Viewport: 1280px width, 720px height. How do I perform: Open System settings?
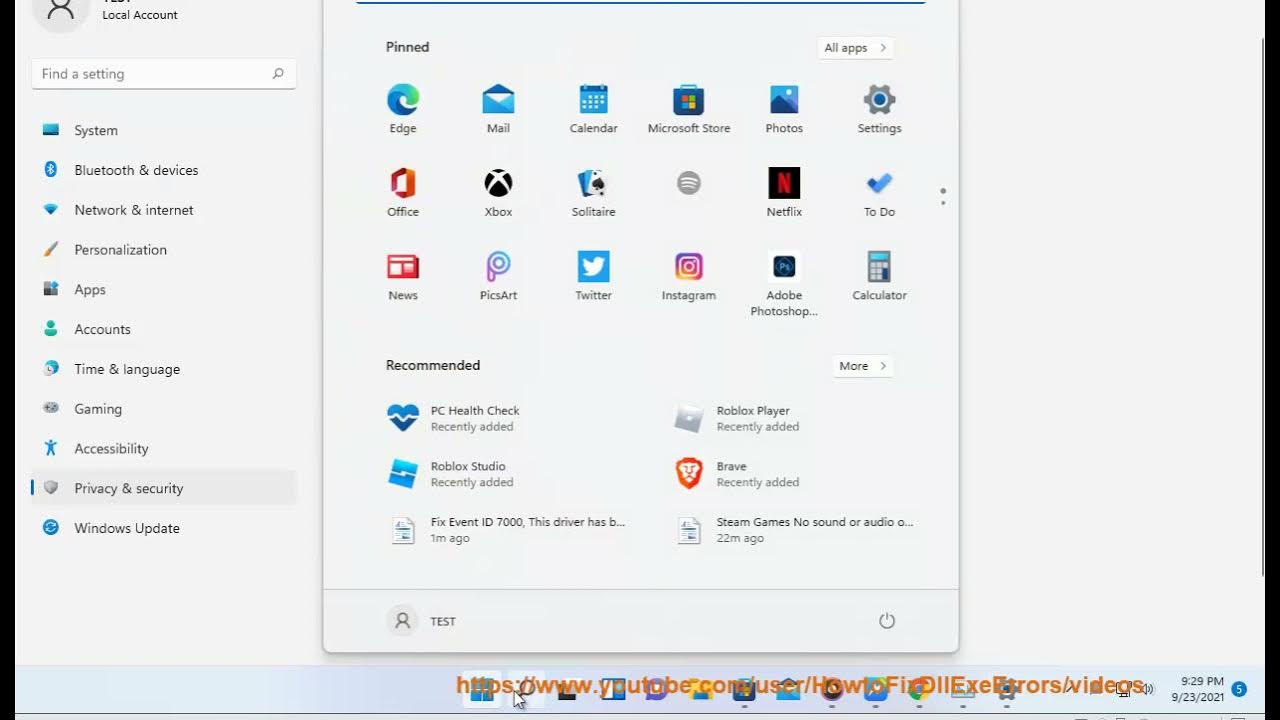(164, 130)
